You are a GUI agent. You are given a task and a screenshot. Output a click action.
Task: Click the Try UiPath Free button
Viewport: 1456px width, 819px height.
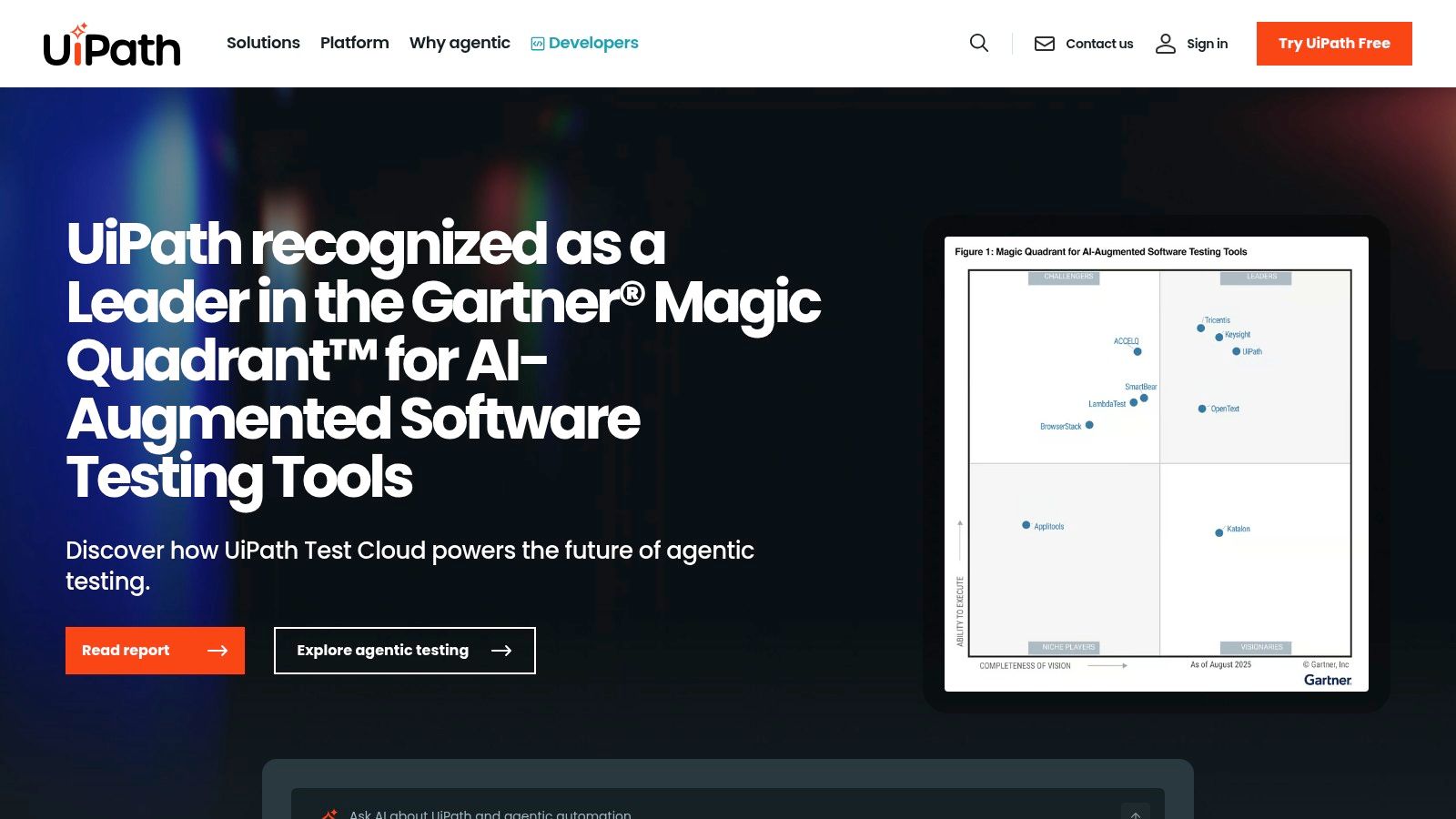[x=1334, y=44]
